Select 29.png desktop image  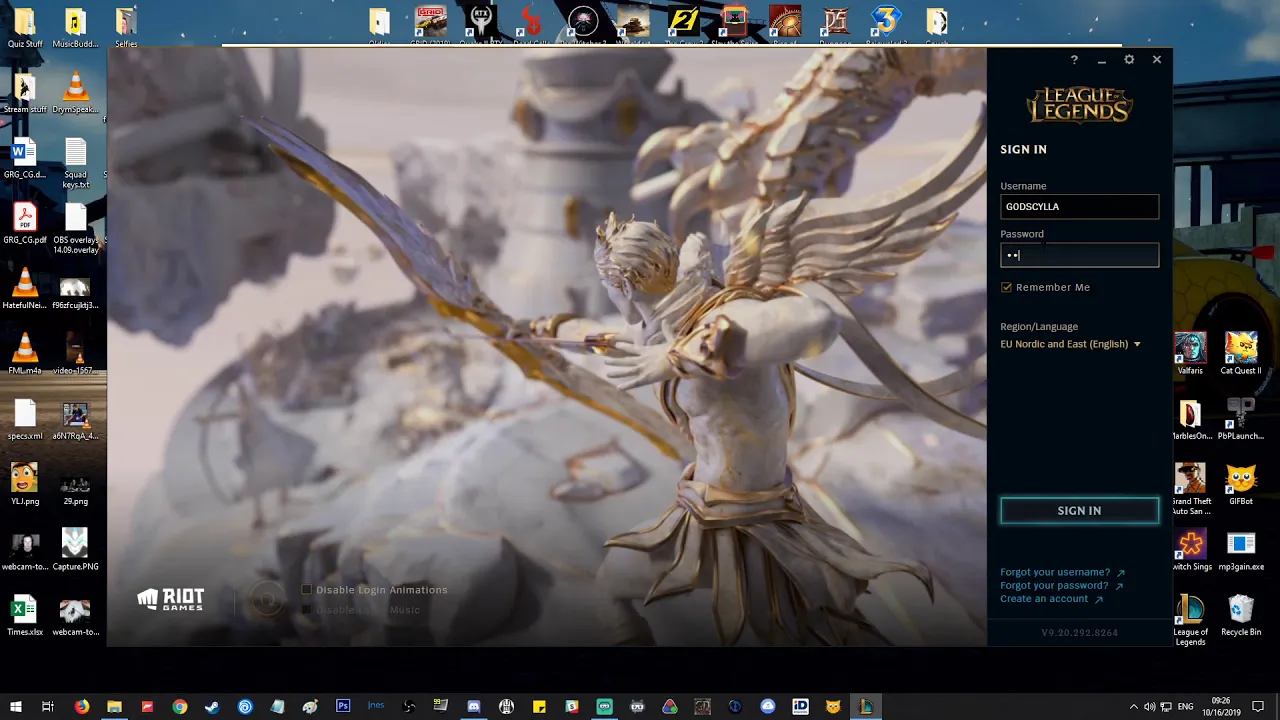pyautogui.click(x=75, y=485)
